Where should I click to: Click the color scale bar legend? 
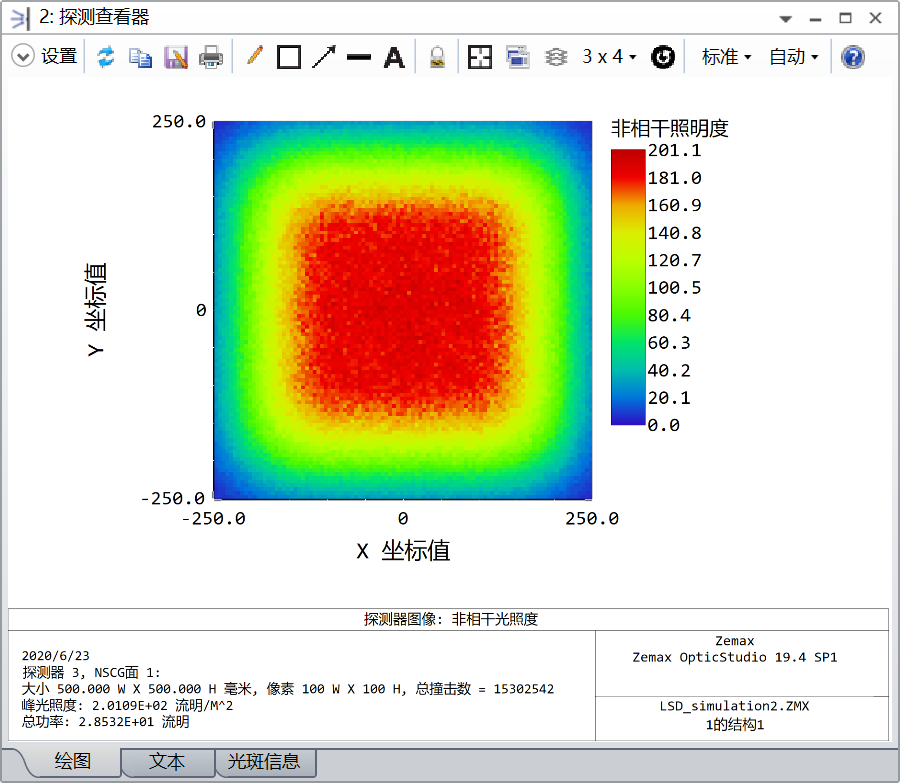pos(628,287)
